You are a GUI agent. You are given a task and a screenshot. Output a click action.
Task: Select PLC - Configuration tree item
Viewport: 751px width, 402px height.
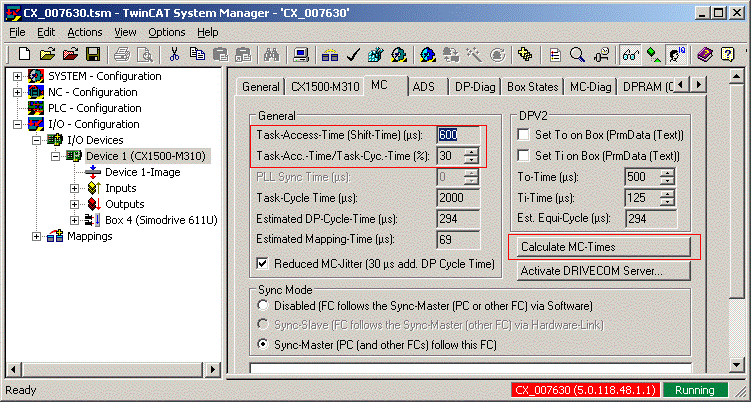pos(94,108)
